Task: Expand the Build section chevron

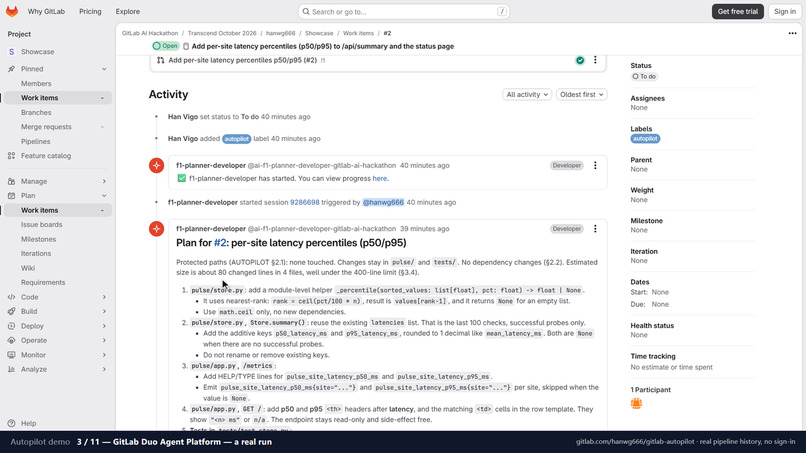Action: tap(104, 312)
